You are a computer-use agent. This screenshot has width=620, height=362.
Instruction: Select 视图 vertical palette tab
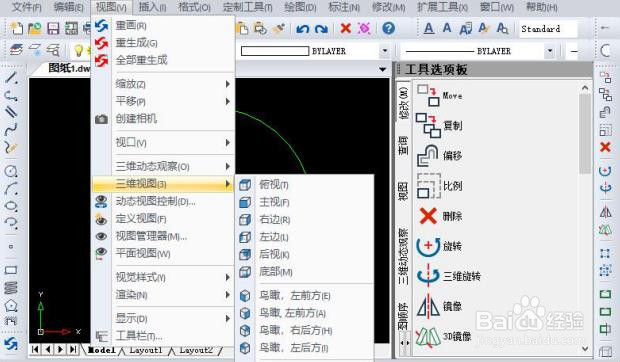coord(403,191)
